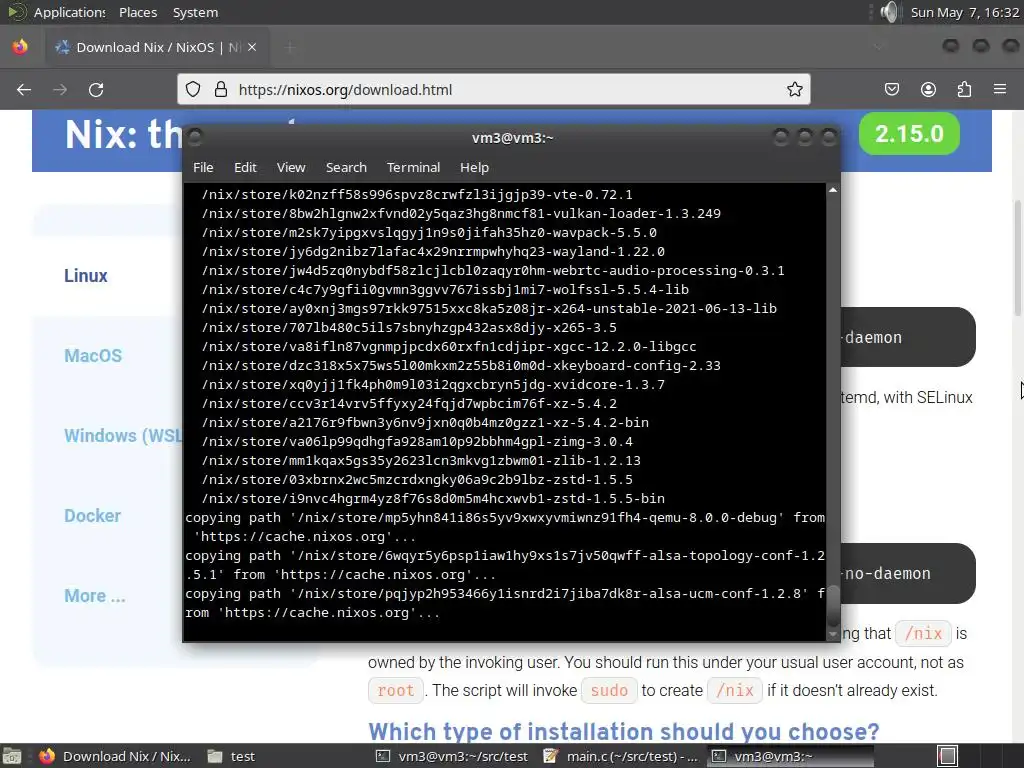Screen dimensions: 1024x768
Task: Open the terminal Search menu
Action: click(346, 167)
